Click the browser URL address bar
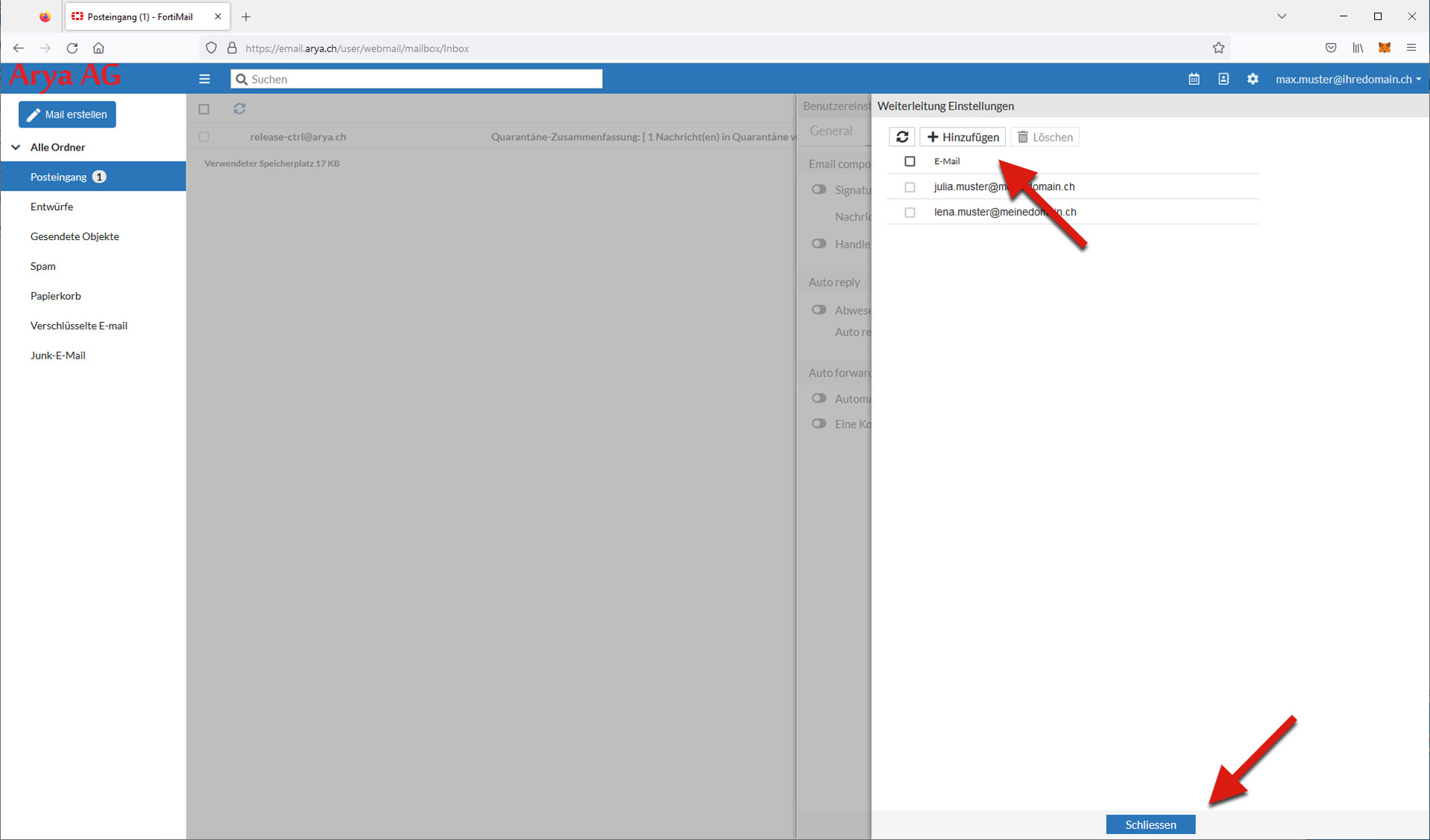 click(716, 48)
